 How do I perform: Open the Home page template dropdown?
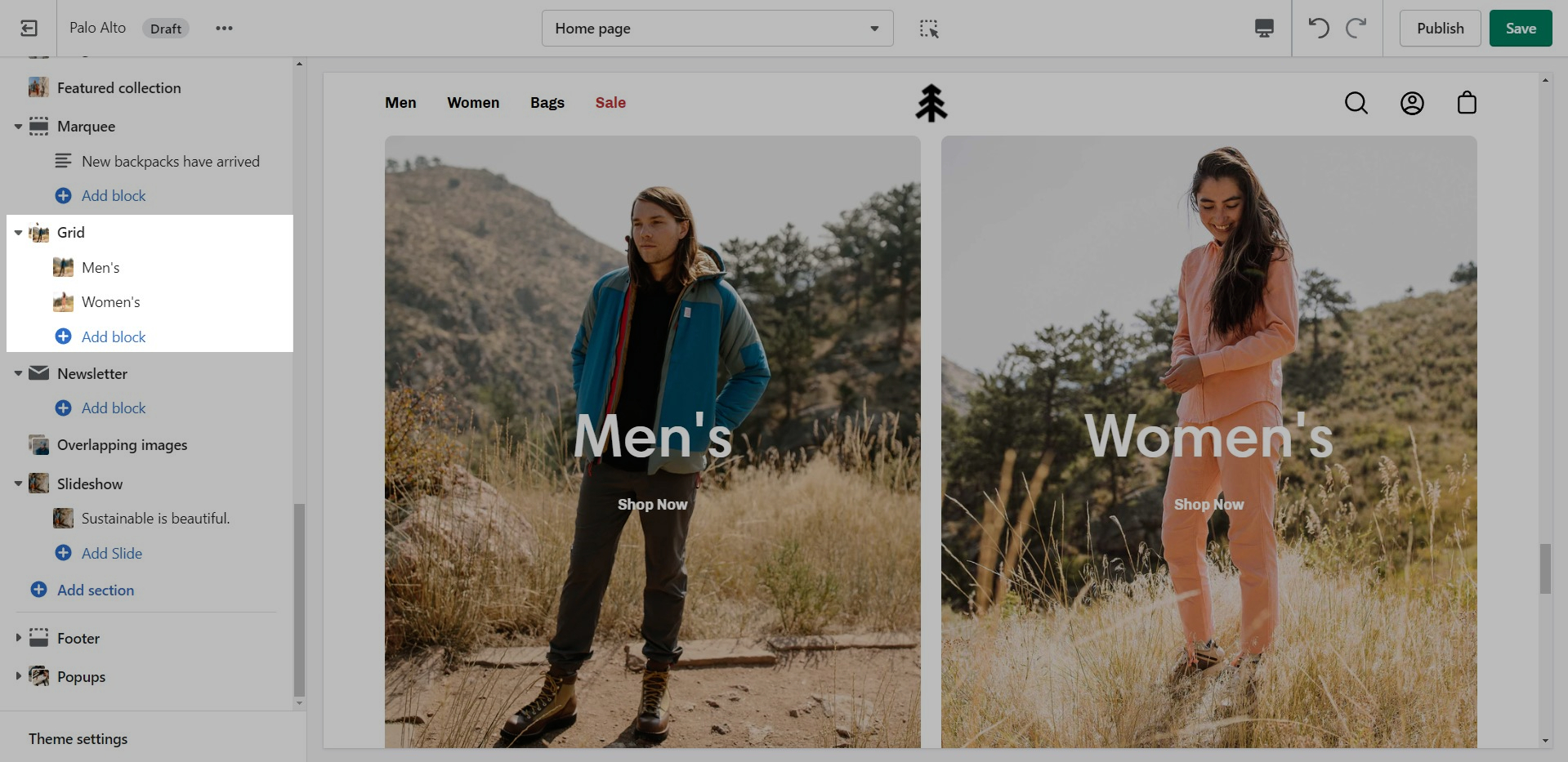click(717, 29)
